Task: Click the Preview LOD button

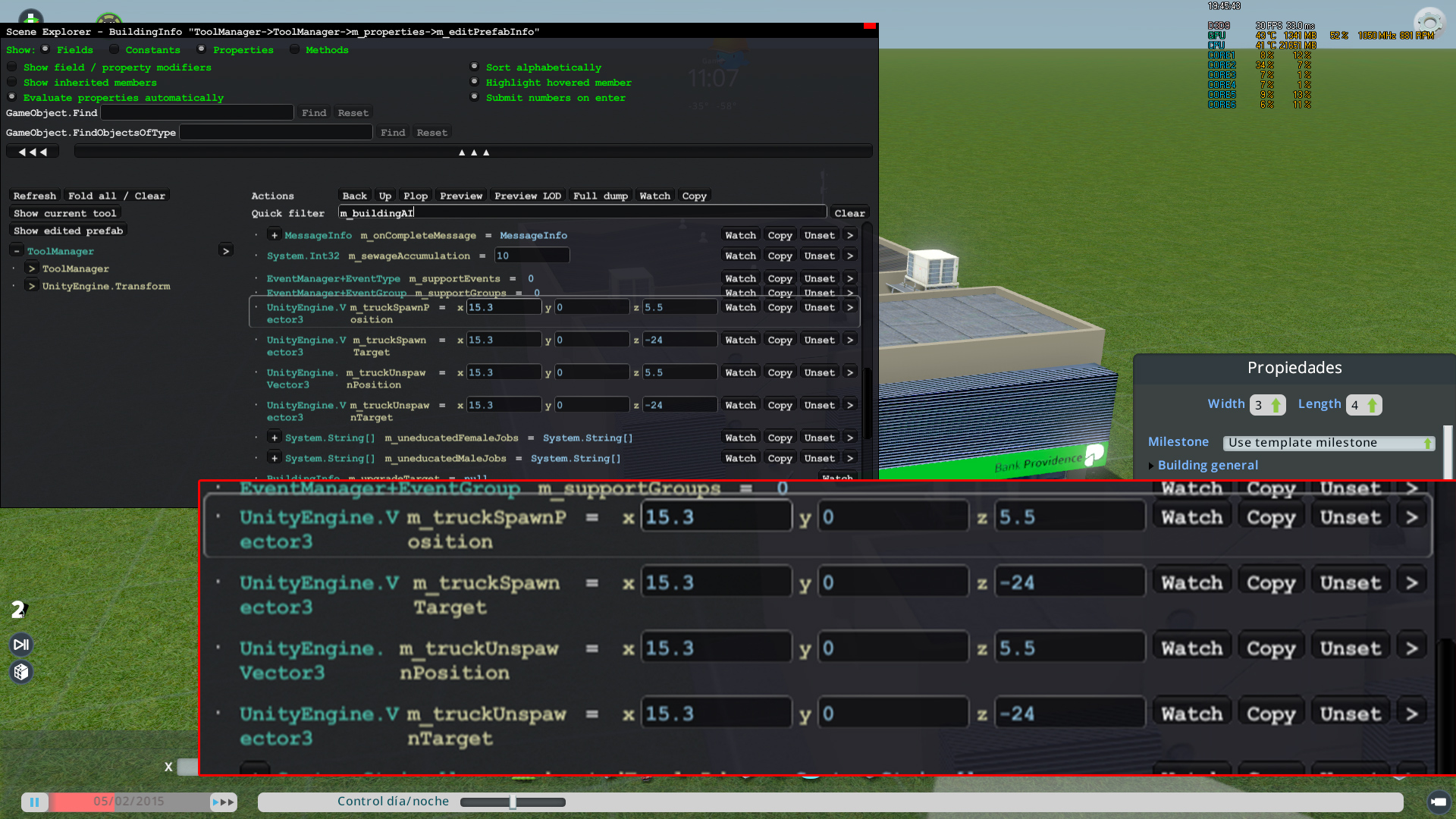Action: click(x=528, y=196)
